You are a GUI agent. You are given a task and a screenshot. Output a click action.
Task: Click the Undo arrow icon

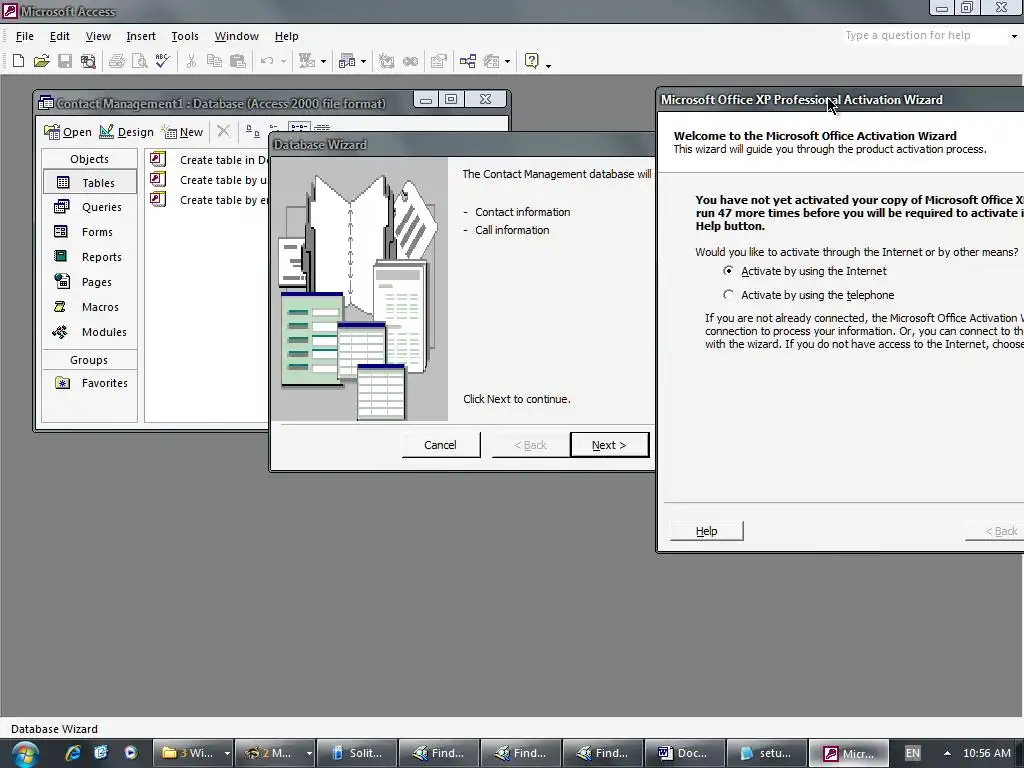pos(266,61)
